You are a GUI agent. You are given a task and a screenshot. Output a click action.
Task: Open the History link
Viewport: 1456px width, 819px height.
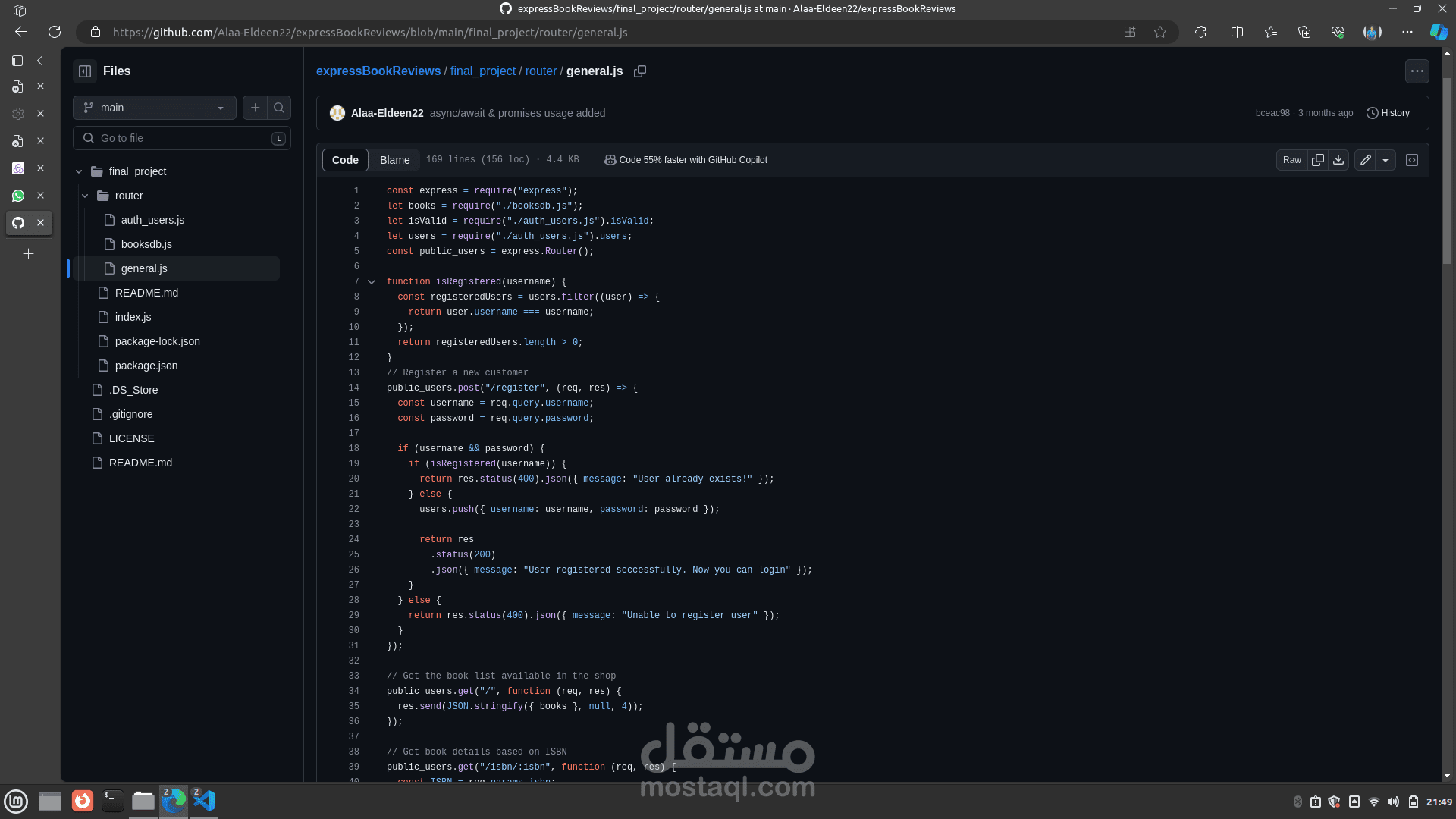[1388, 113]
